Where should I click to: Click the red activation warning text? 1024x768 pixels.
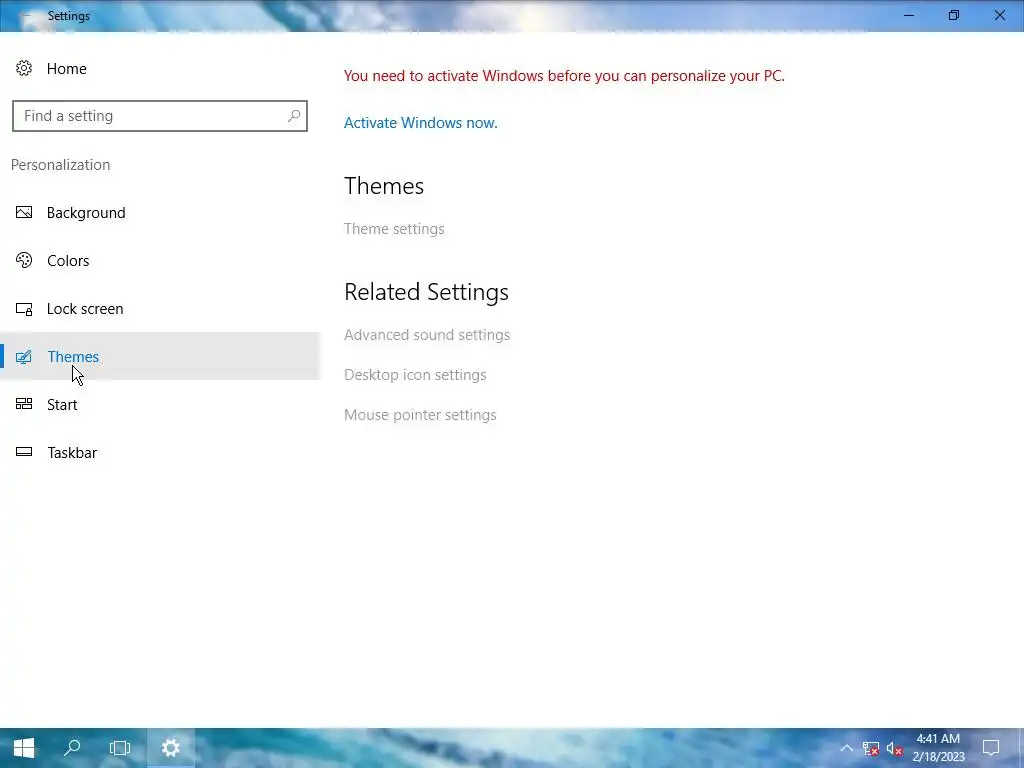click(564, 76)
